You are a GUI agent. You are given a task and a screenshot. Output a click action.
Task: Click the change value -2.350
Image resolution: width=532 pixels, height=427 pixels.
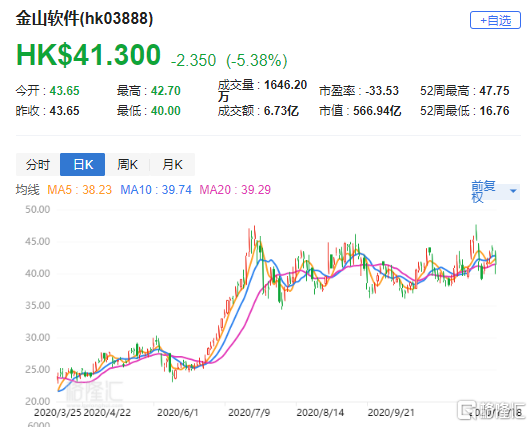(193, 60)
